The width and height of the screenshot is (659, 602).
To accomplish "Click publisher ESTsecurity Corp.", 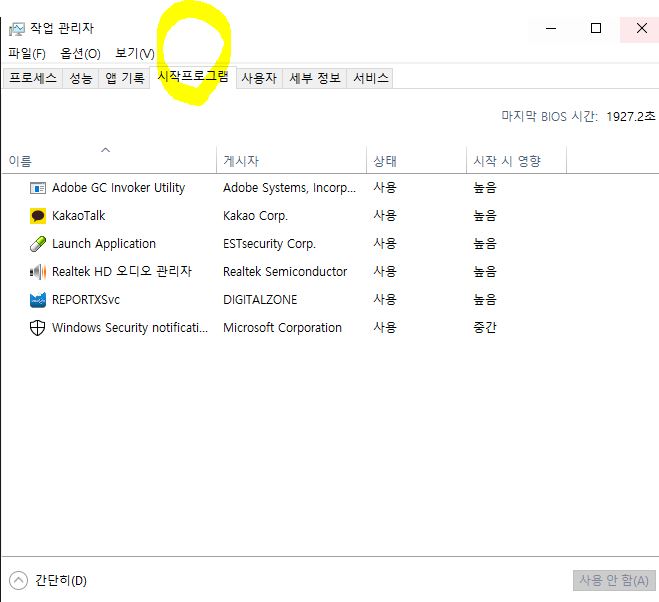I will pyautogui.click(x=269, y=244).
